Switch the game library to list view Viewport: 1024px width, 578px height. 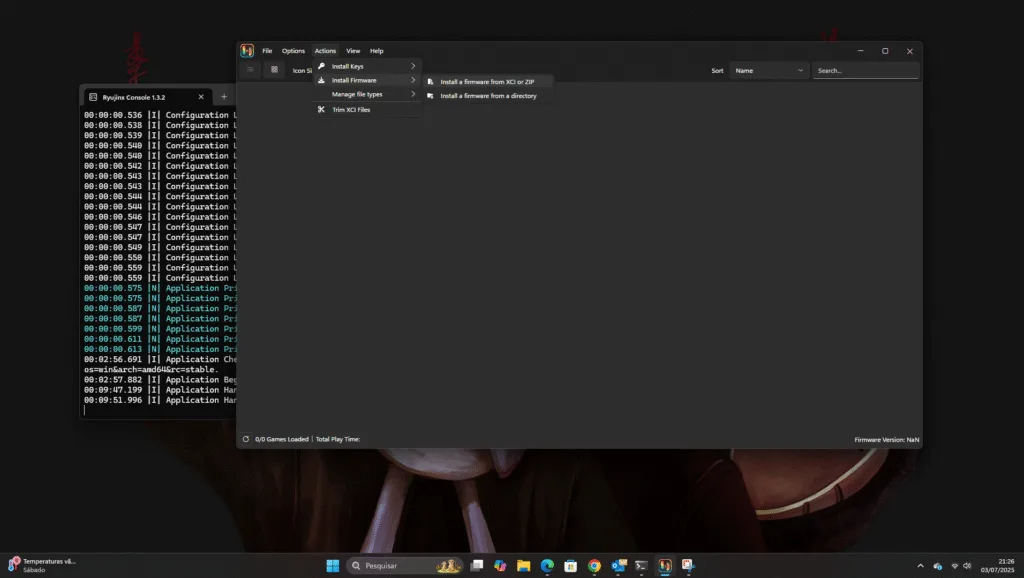[x=250, y=70]
